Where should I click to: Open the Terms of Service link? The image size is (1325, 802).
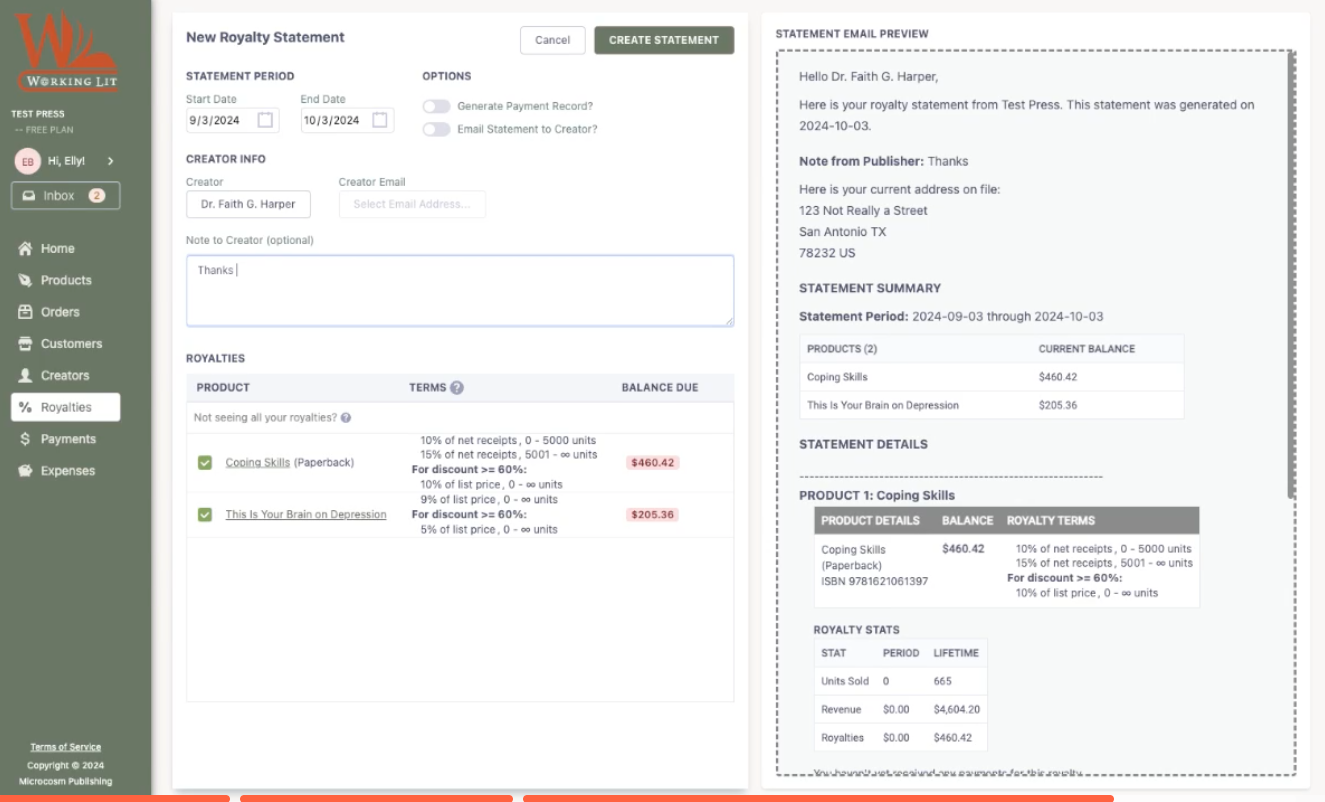click(65, 747)
